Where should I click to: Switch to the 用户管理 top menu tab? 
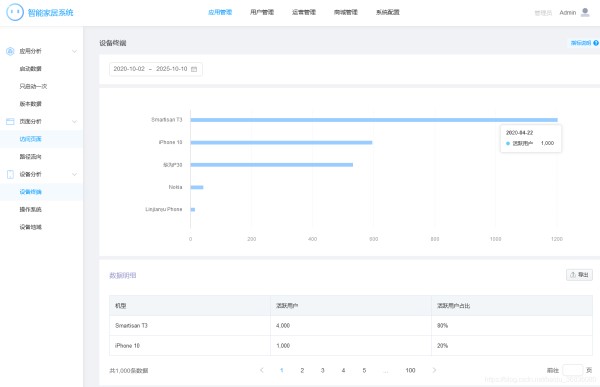point(262,12)
